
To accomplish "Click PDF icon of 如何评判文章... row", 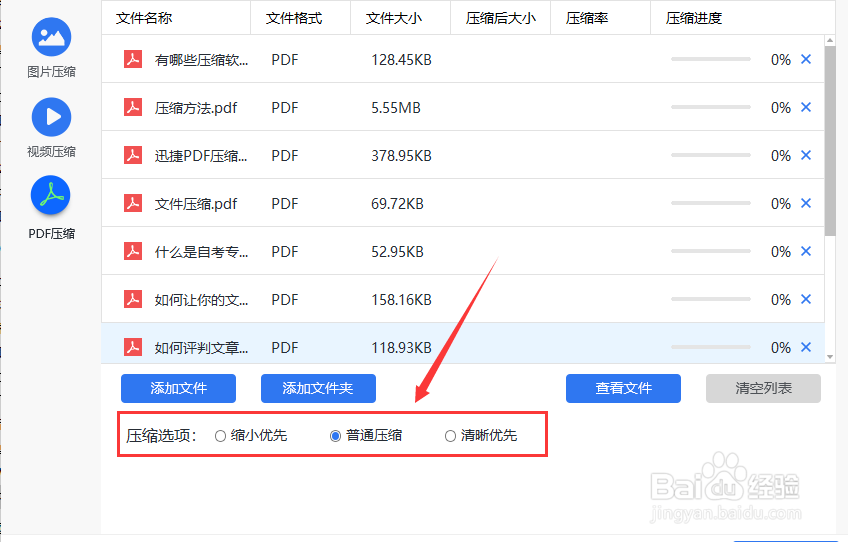I will tap(133, 347).
